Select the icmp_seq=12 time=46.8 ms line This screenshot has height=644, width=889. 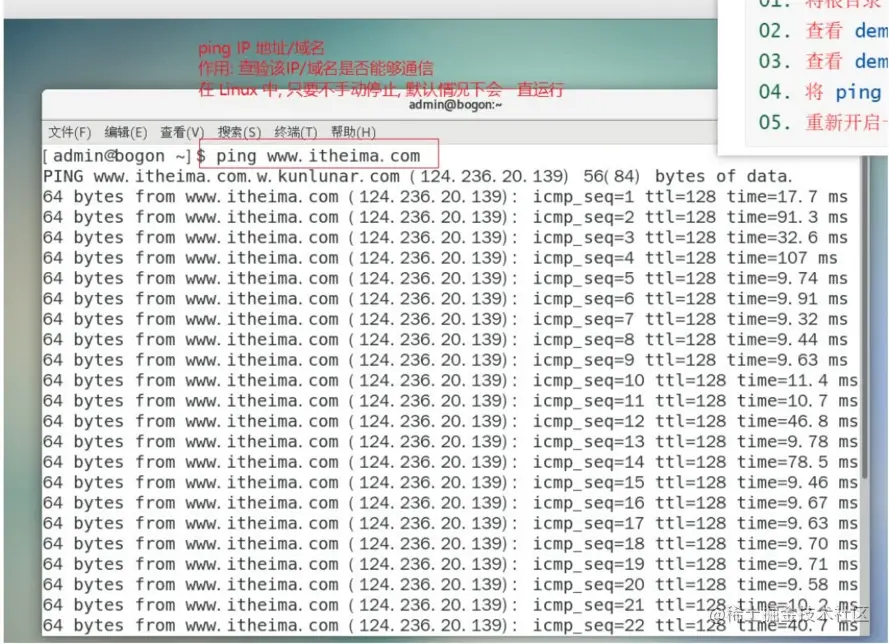point(450,421)
